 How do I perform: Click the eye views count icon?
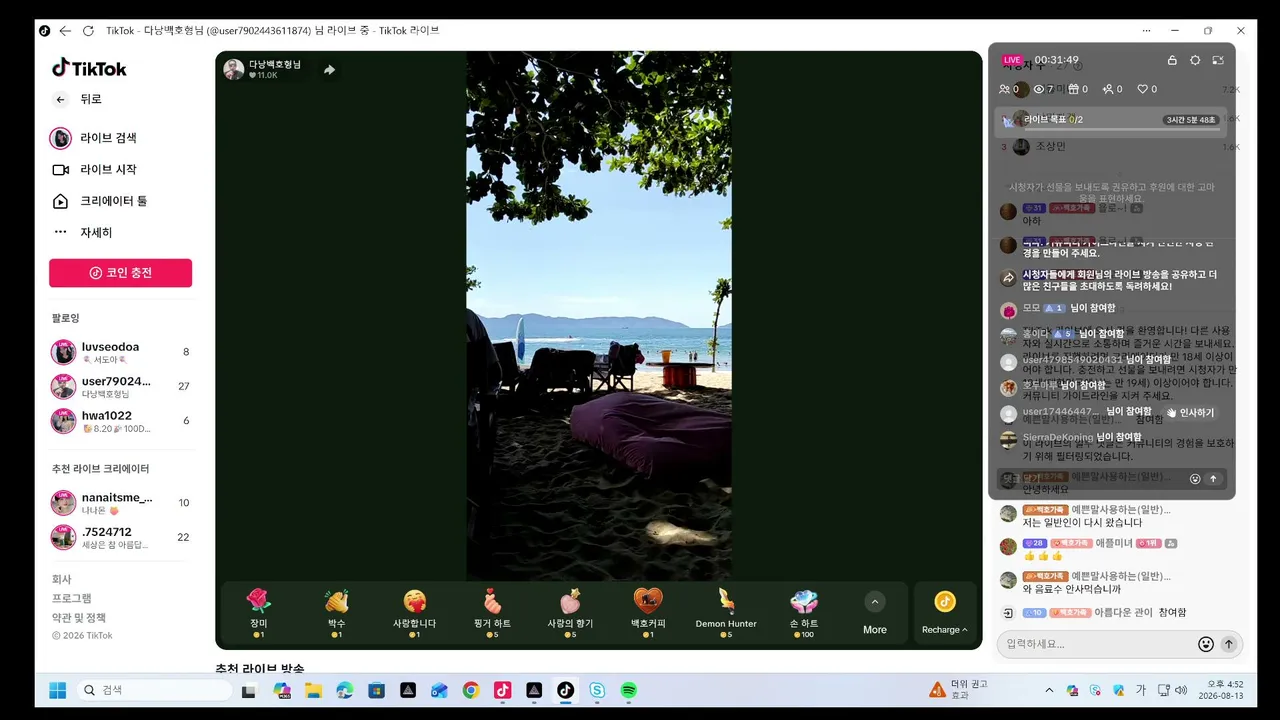coord(1038,89)
